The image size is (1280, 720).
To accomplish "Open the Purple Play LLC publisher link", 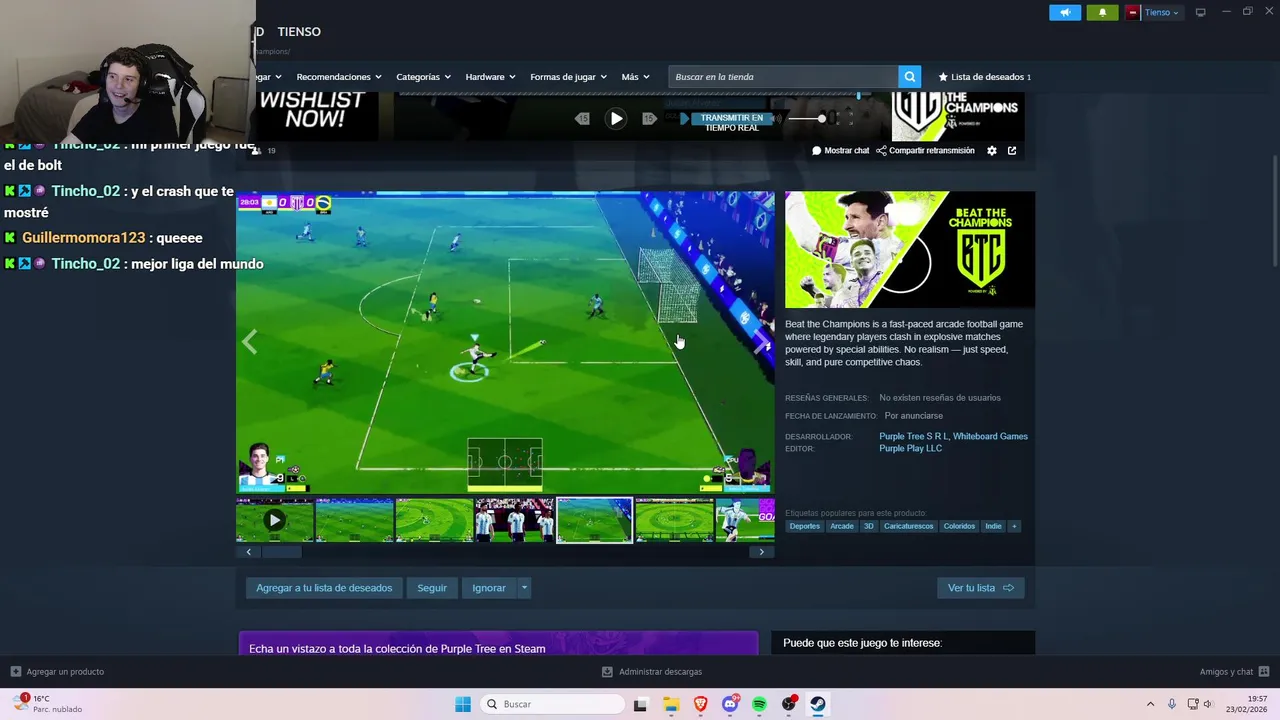I will pos(910,448).
